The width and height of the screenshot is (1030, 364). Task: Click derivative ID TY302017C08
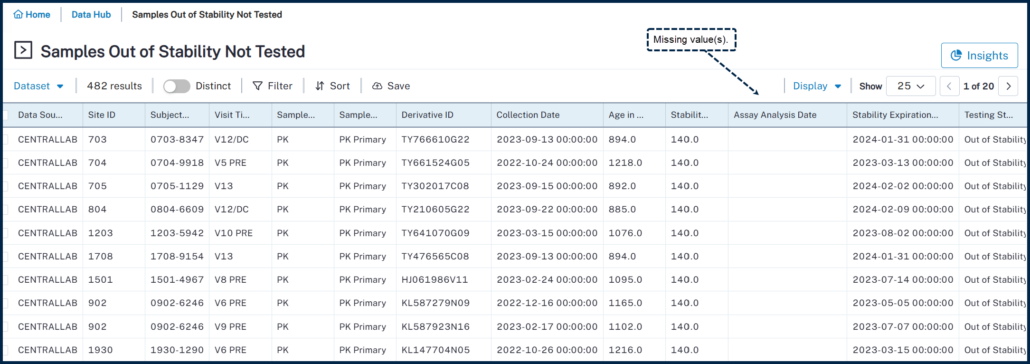(x=436, y=186)
